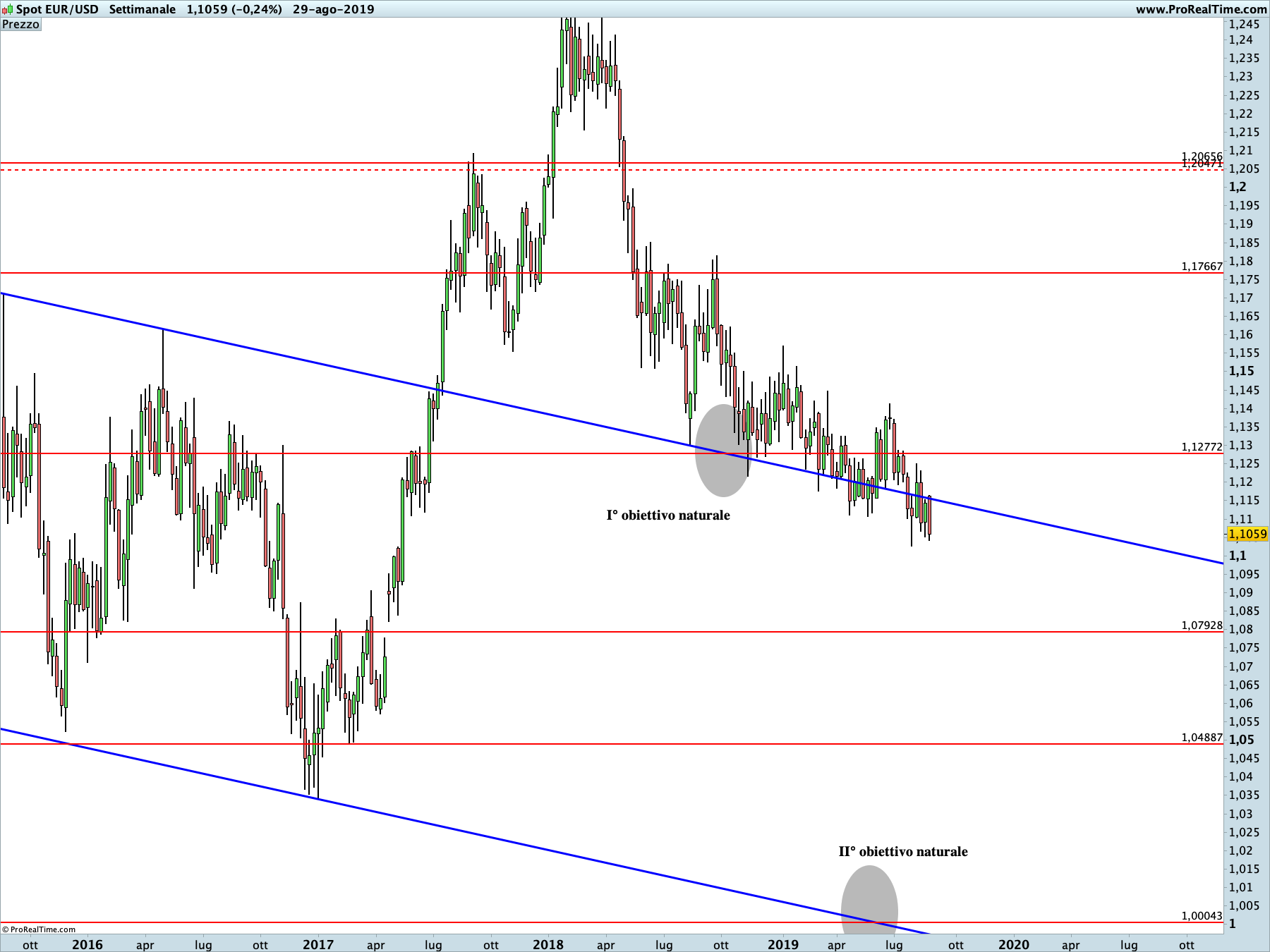1270x952 pixels.
Task: Click the Prezzo panel label
Action: coord(21,25)
